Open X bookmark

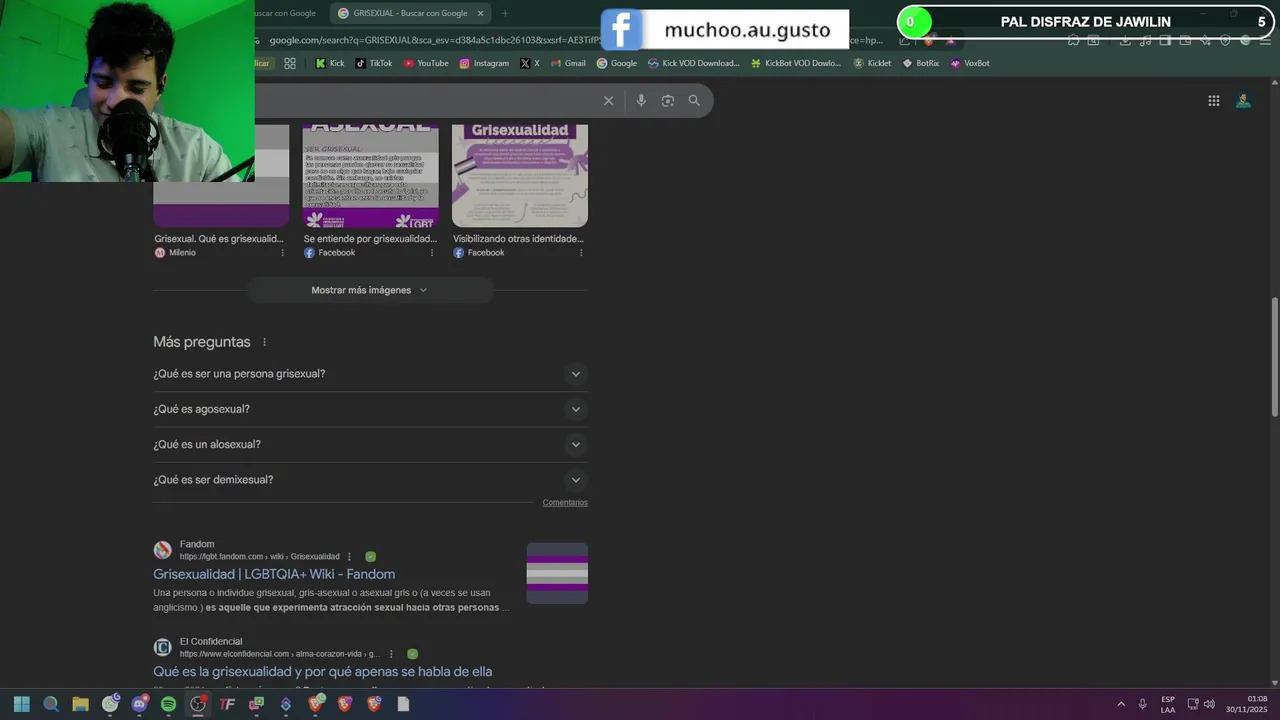coord(530,63)
